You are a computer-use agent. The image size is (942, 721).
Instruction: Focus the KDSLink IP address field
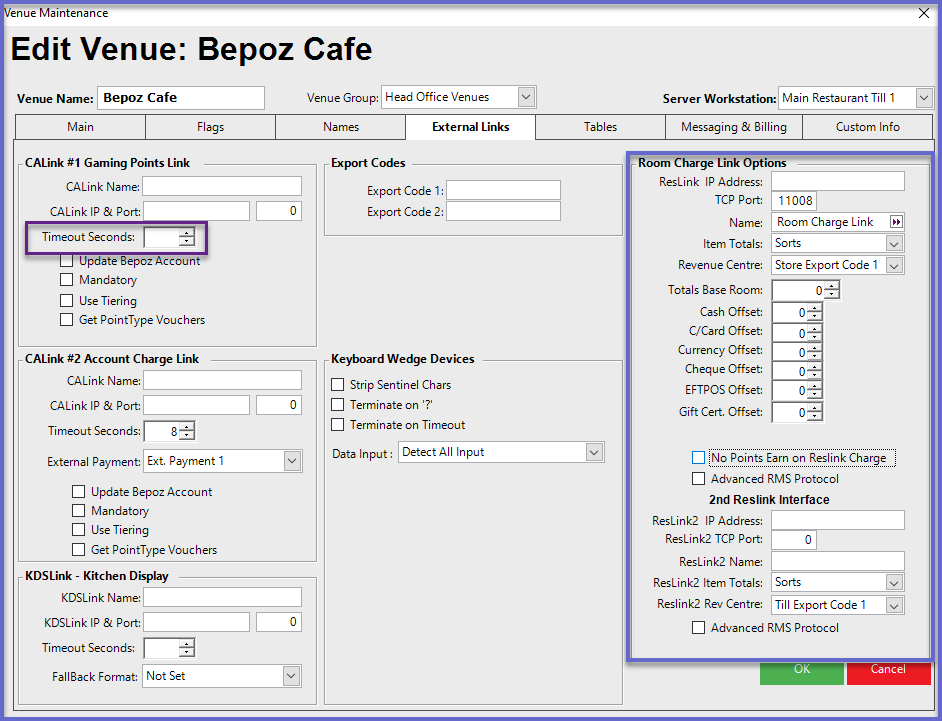(x=196, y=622)
